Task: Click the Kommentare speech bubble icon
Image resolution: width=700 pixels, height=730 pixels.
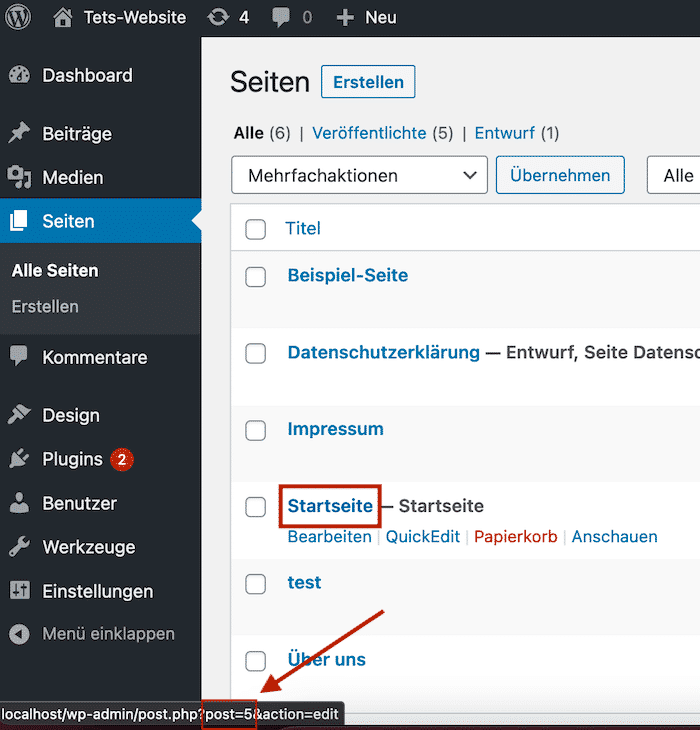Action: click(19, 356)
